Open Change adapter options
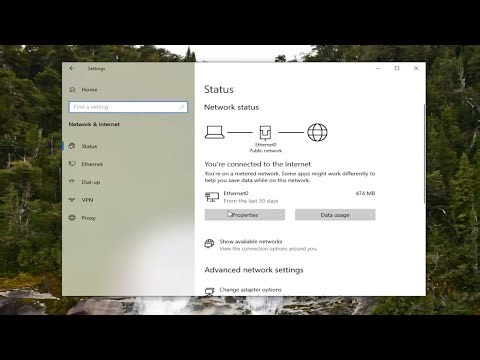The image size is (480, 360). [x=250, y=290]
